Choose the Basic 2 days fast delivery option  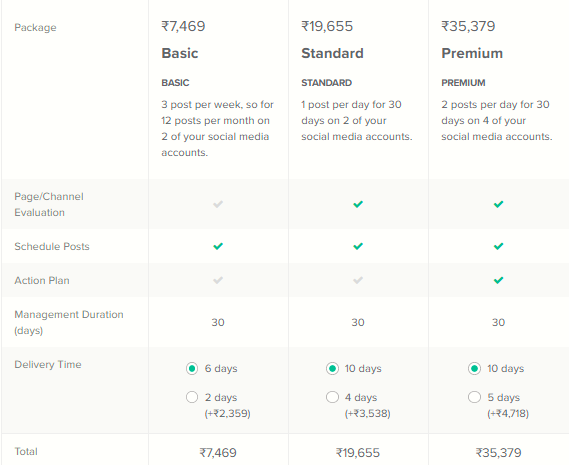[192, 397]
